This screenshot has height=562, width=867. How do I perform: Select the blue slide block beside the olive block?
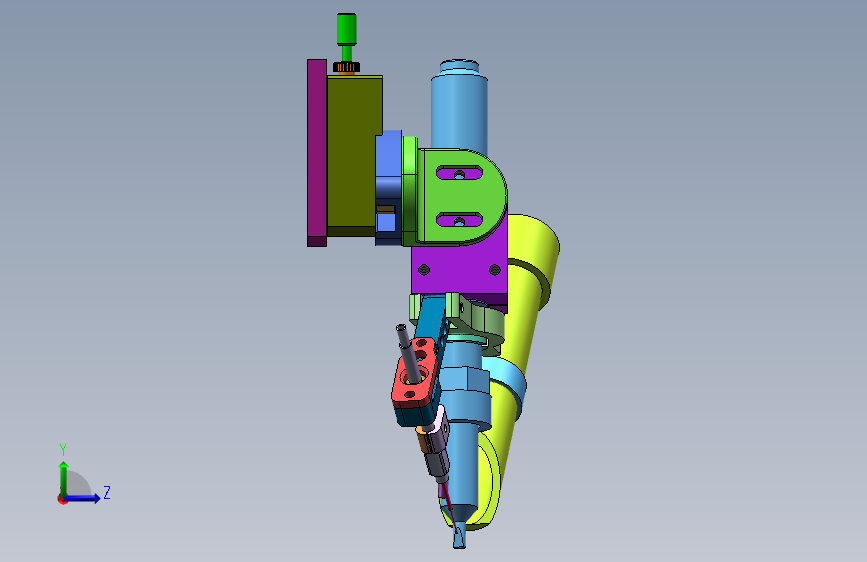[x=389, y=188]
